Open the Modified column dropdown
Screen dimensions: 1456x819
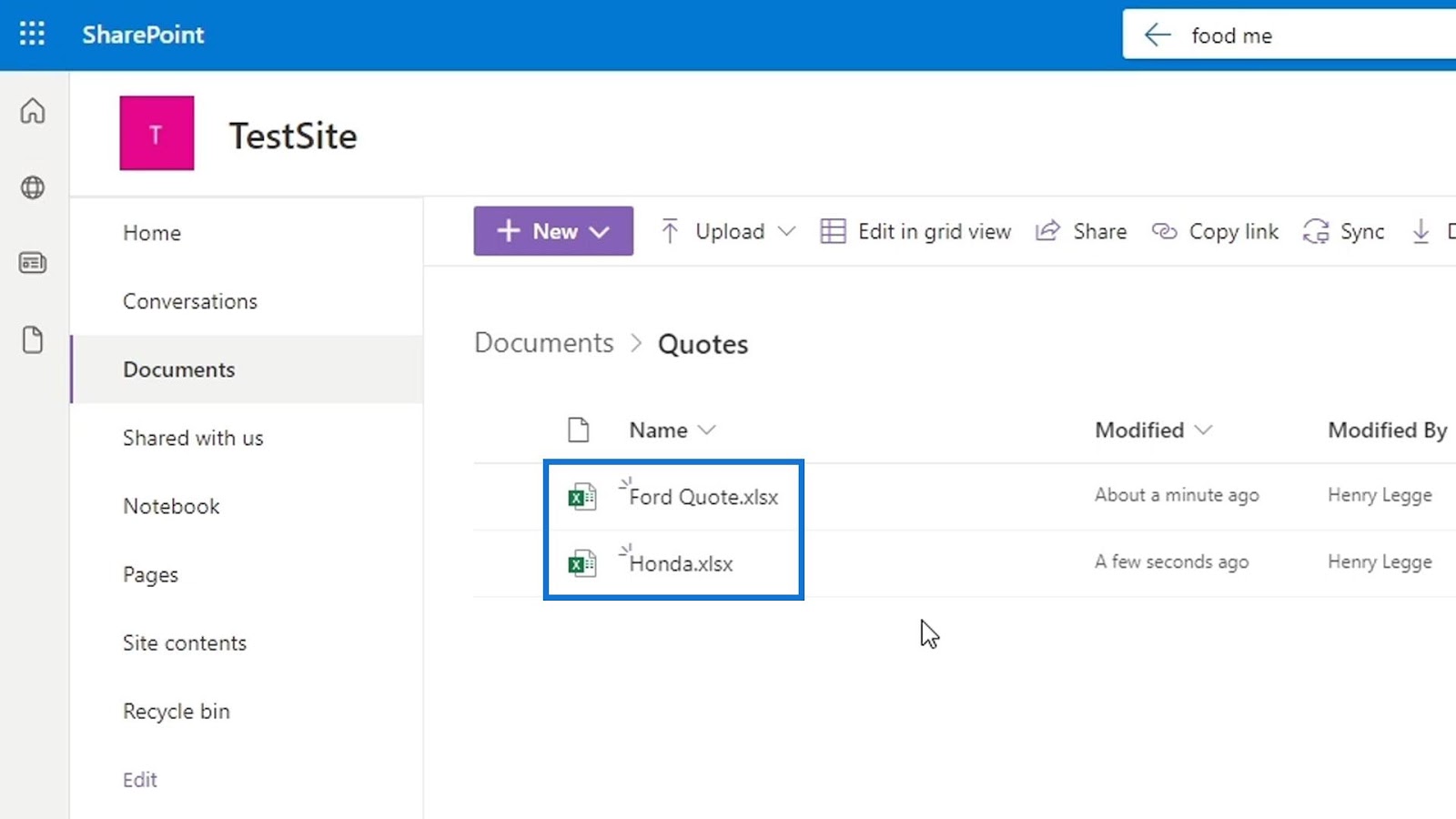click(x=1203, y=430)
